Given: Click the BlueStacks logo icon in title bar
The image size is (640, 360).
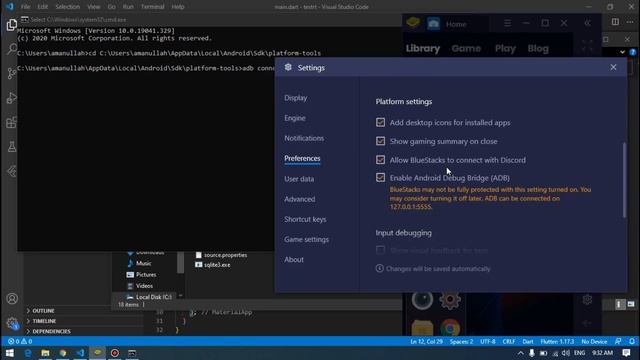Looking at the screenshot, I should pyautogui.click(x=413, y=23).
